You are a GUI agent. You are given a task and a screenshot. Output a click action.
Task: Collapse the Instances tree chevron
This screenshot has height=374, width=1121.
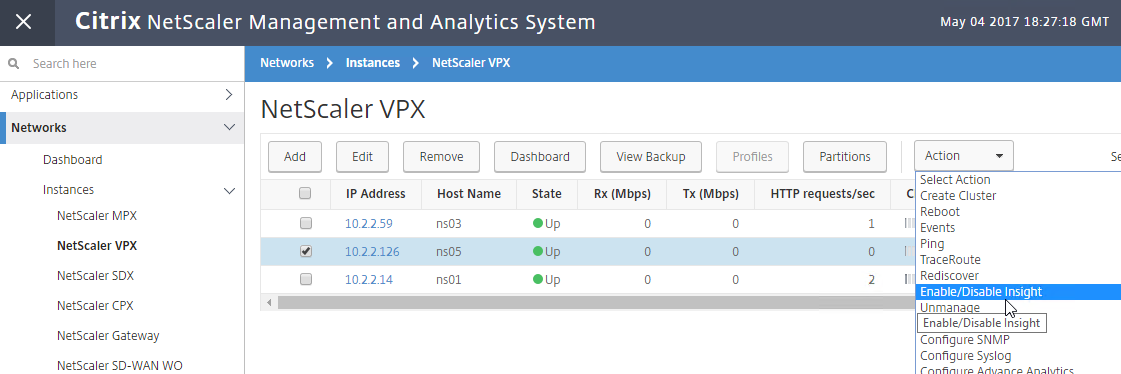pyautogui.click(x=229, y=190)
